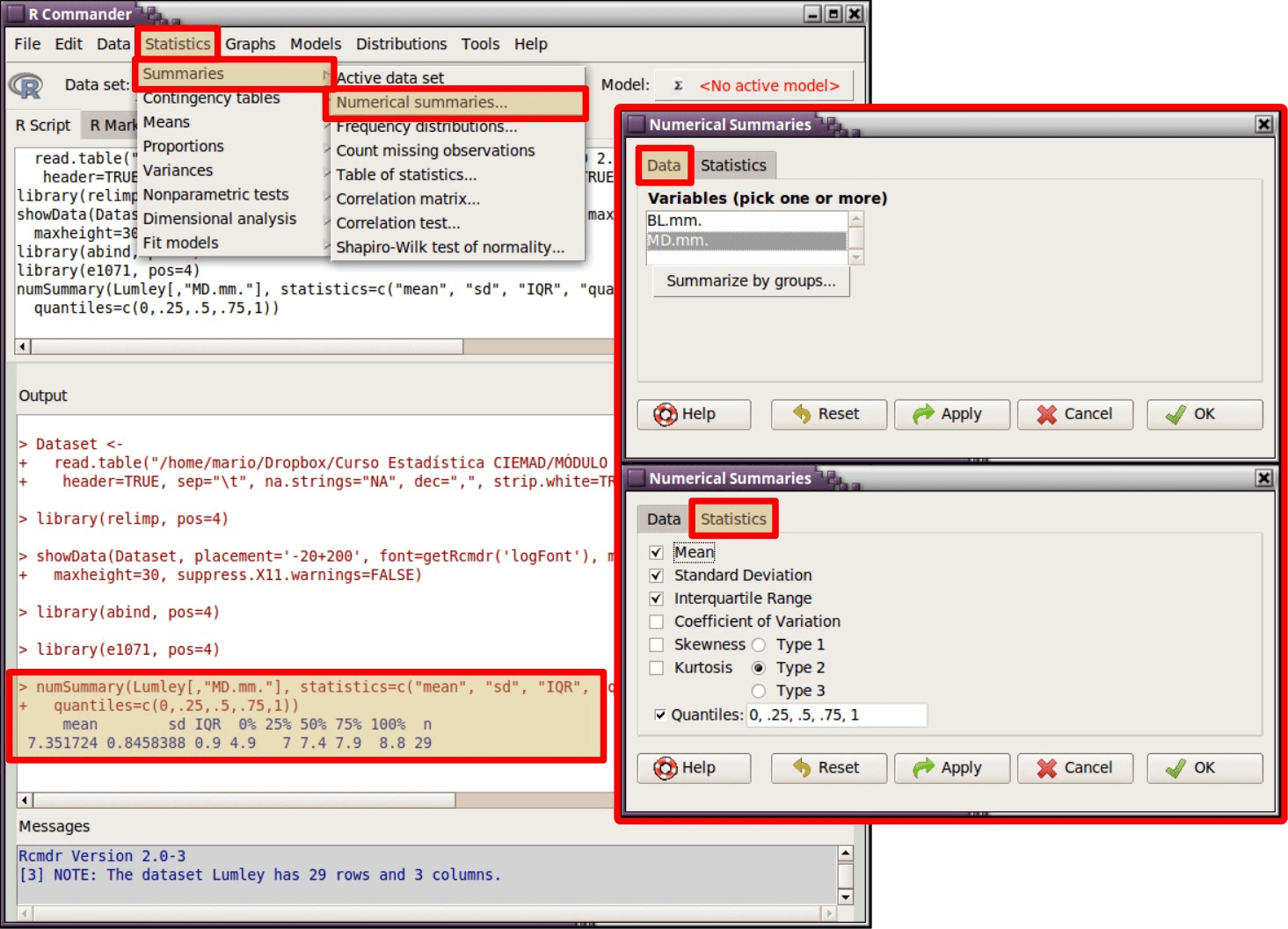Enable the Kurtosis checkbox
1288x929 pixels.
coord(656,668)
